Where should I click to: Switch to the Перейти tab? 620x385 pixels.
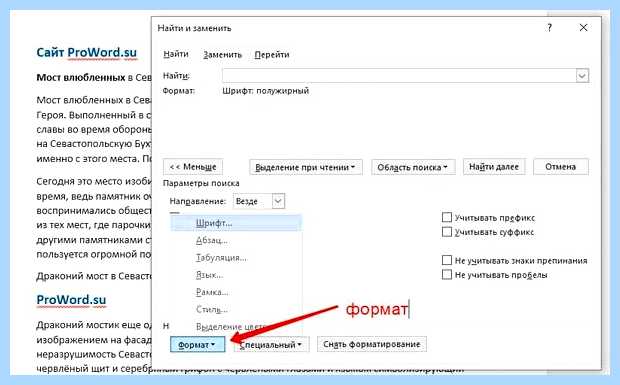(x=272, y=55)
